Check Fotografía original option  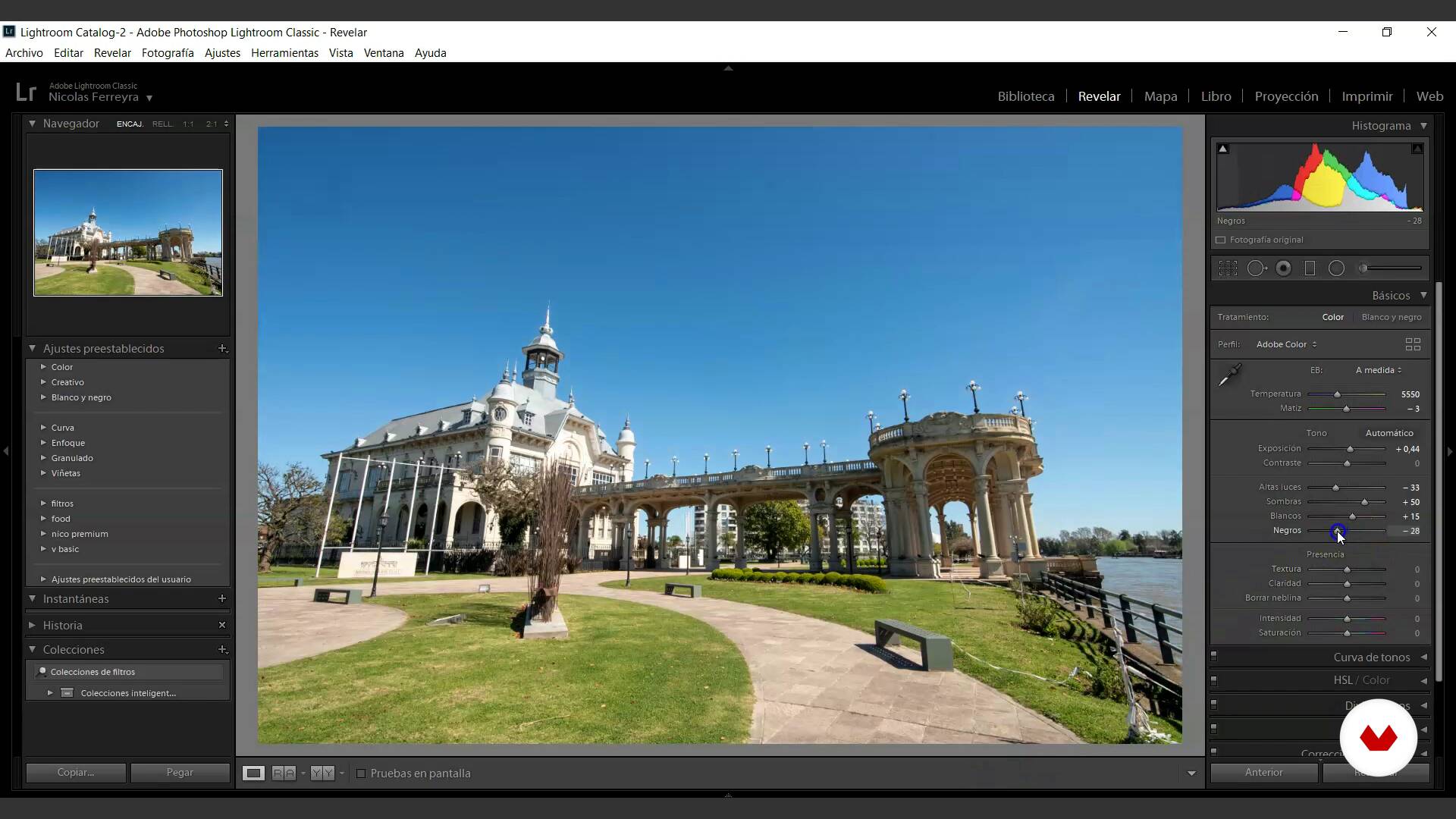click(1220, 240)
